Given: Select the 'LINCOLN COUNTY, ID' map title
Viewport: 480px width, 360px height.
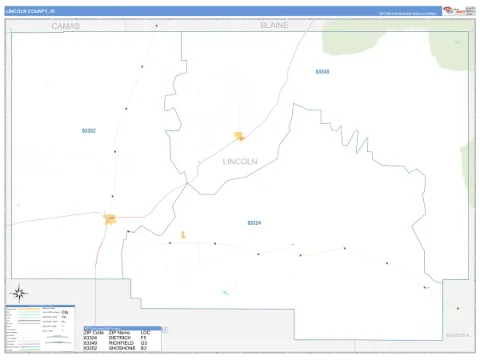Looking at the screenshot, I should coord(30,11).
